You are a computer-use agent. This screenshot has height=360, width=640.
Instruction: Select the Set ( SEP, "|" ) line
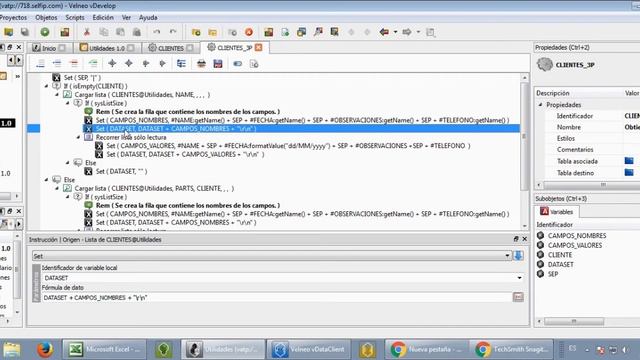tap(82, 78)
